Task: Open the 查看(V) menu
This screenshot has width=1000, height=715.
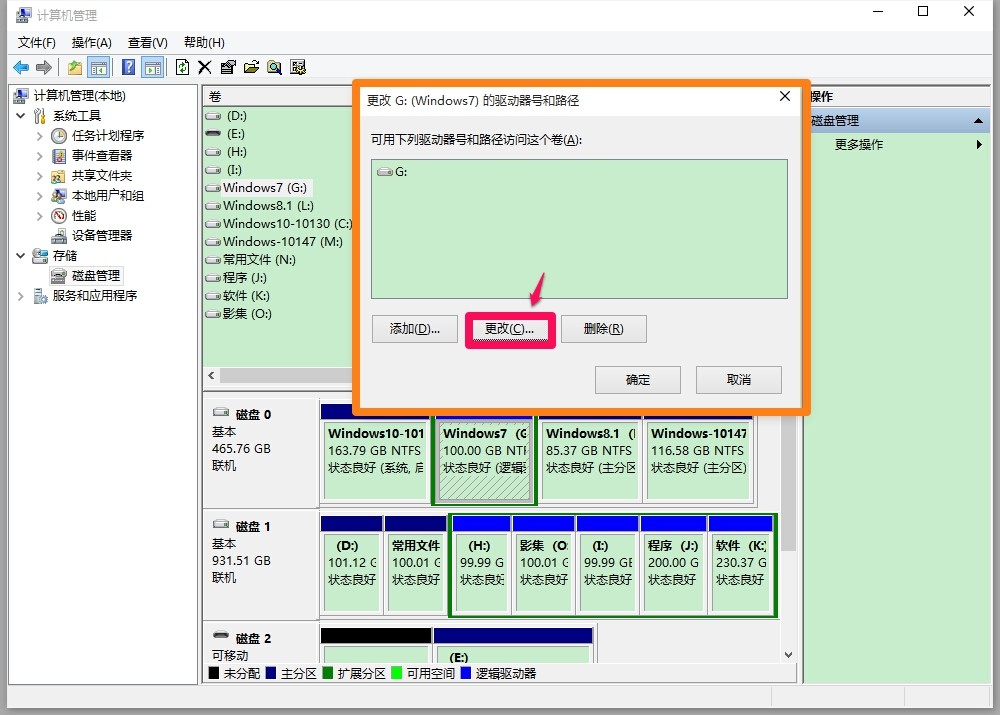Action: pos(148,43)
